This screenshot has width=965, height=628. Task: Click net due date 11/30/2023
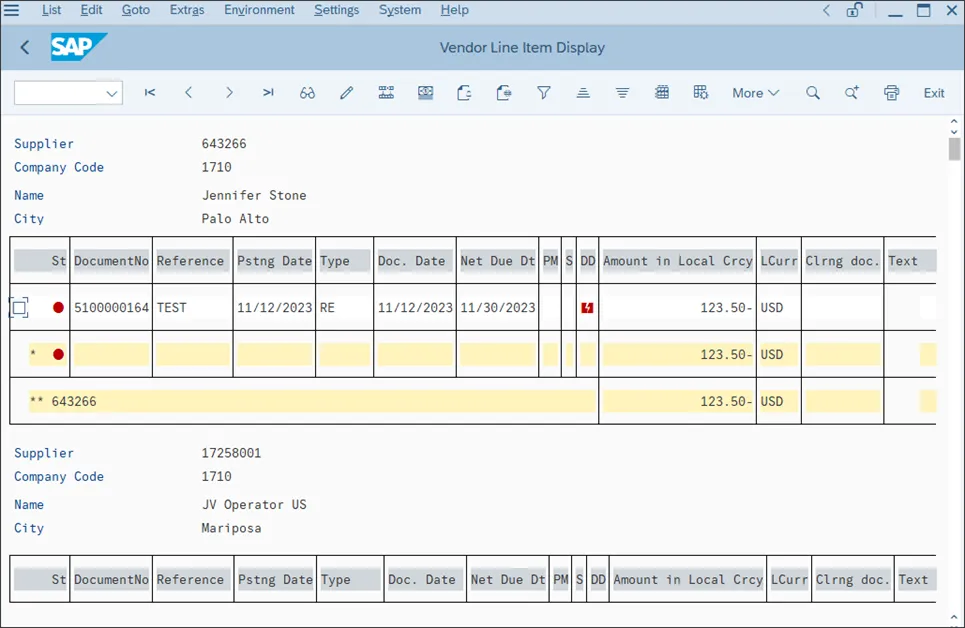tap(498, 307)
